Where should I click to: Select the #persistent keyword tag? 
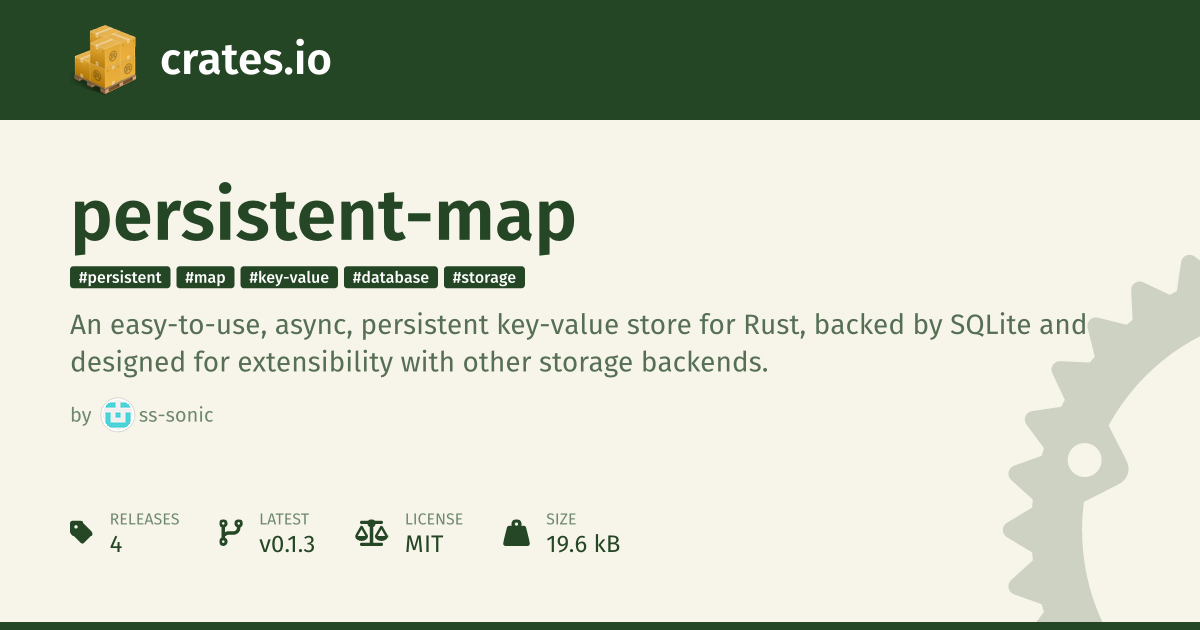(120, 277)
